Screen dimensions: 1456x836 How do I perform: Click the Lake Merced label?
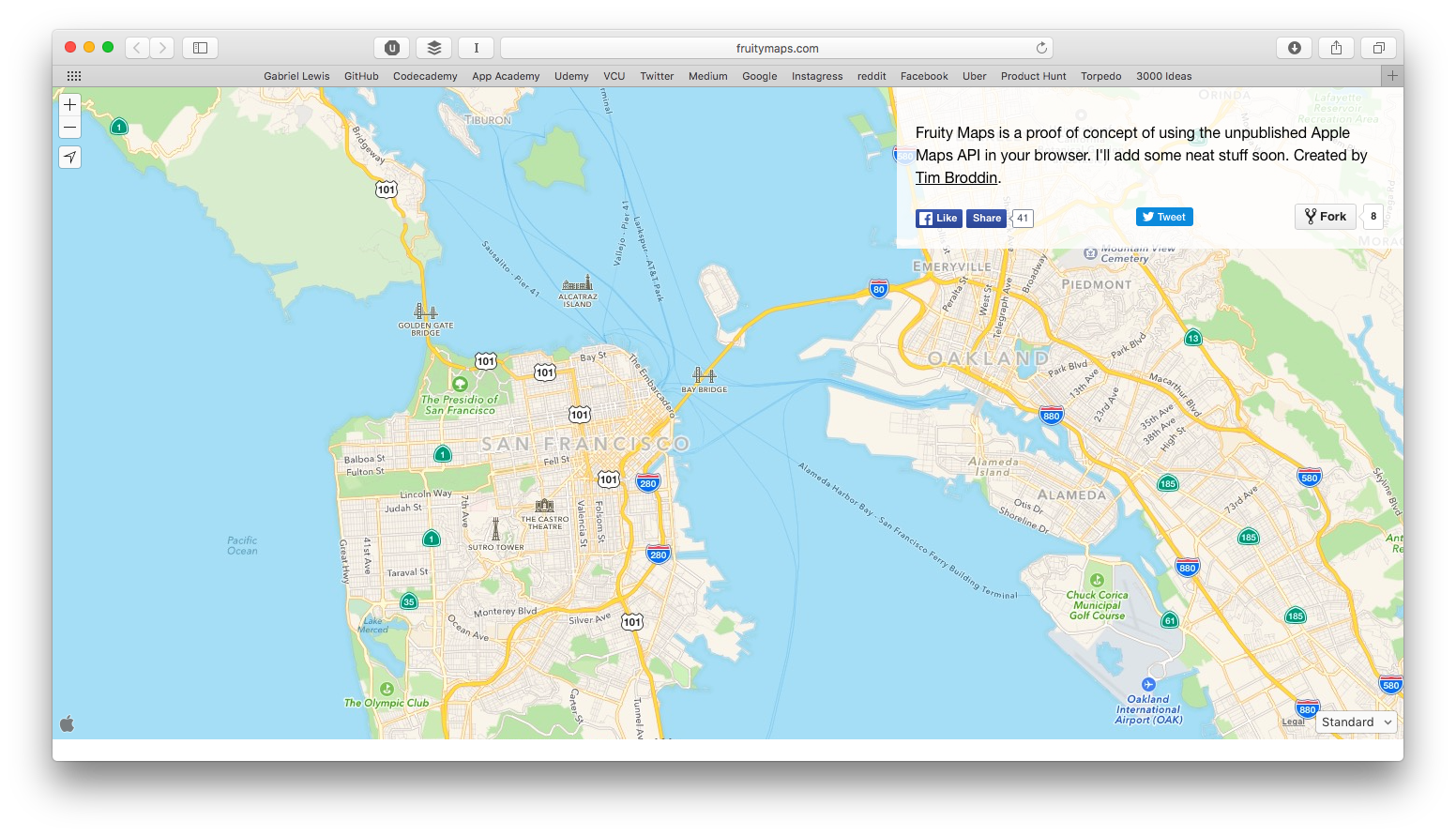click(x=372, y=625)
